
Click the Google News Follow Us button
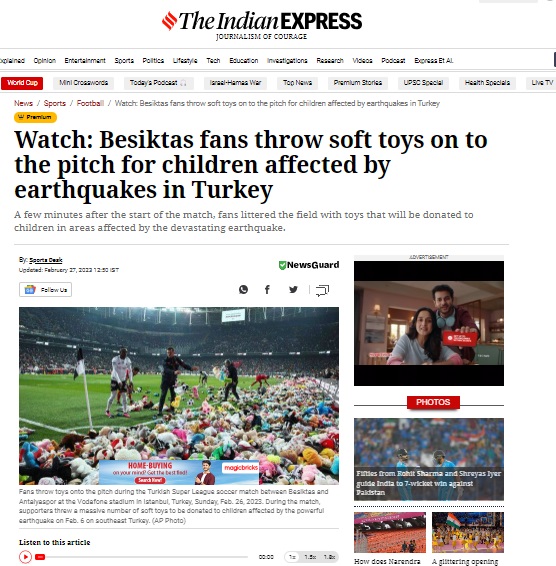coord(45,290)
